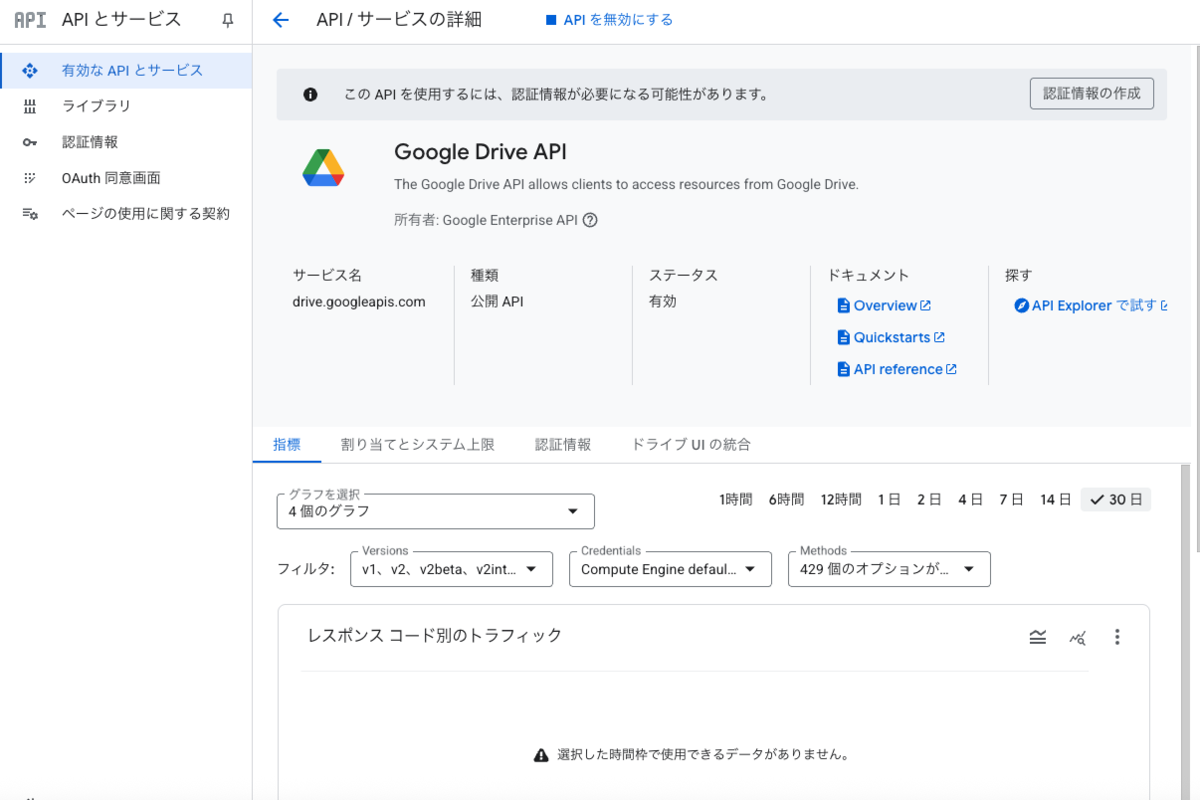The height and width of the screenshot is (800, 1200).
Task: Select the 2日 time range
Action: [x=929, y=500]
